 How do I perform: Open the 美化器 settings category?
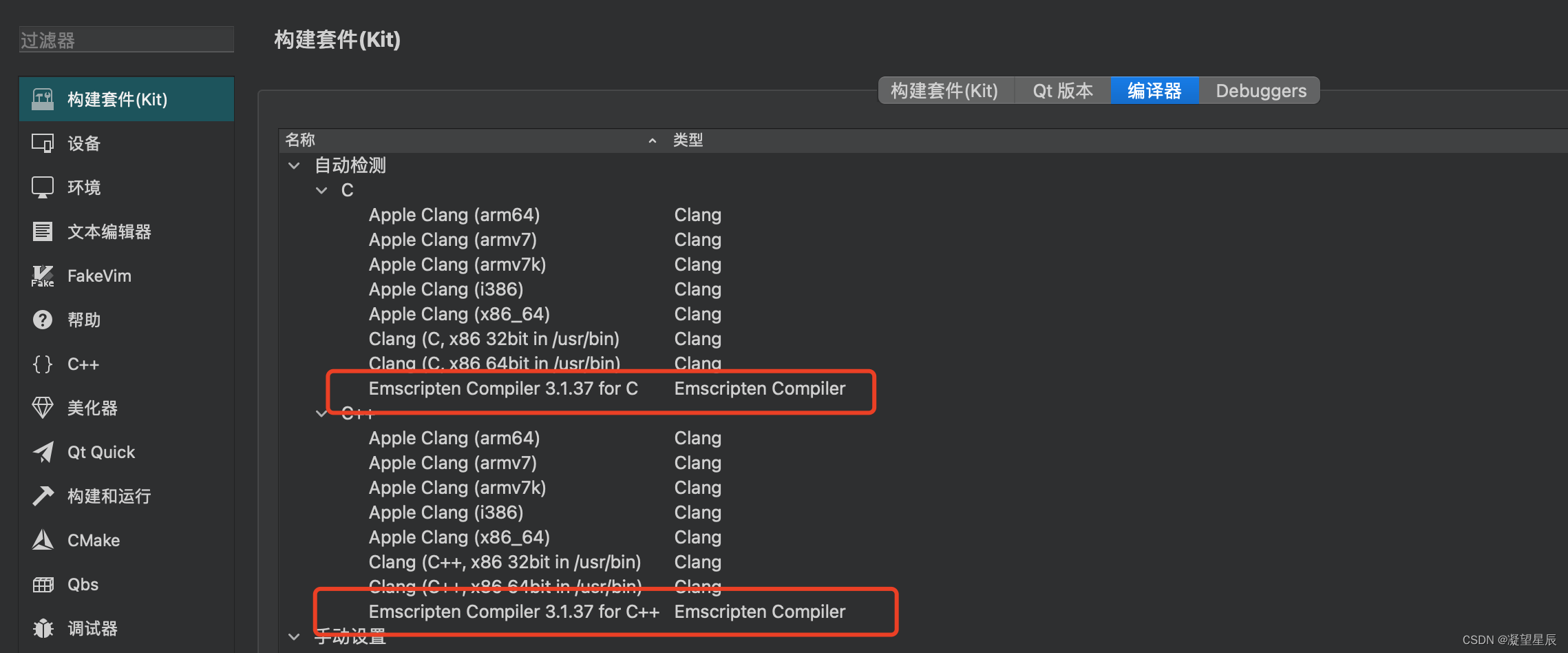pyautogui.click(x=127, y=408)
